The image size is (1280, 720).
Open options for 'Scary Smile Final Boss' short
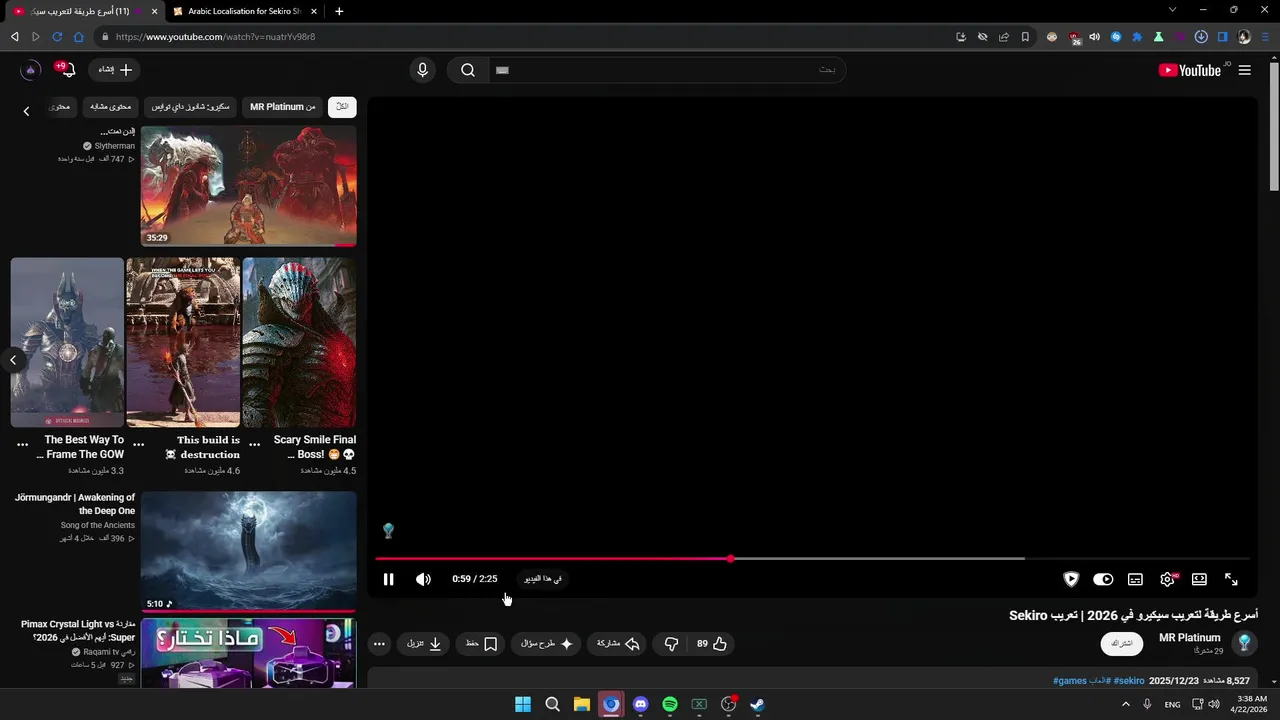255,445
